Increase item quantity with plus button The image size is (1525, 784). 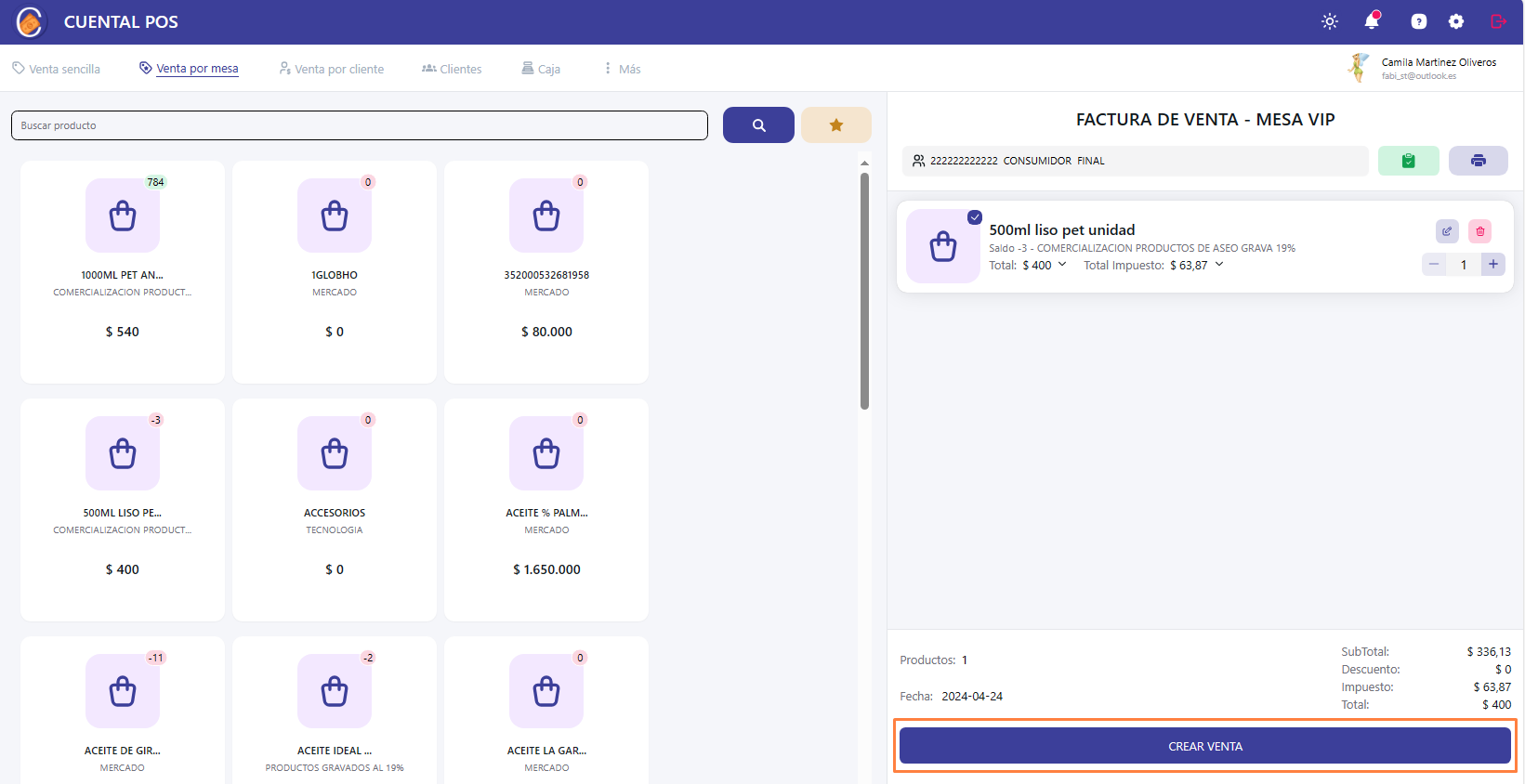coord(1493,265)
